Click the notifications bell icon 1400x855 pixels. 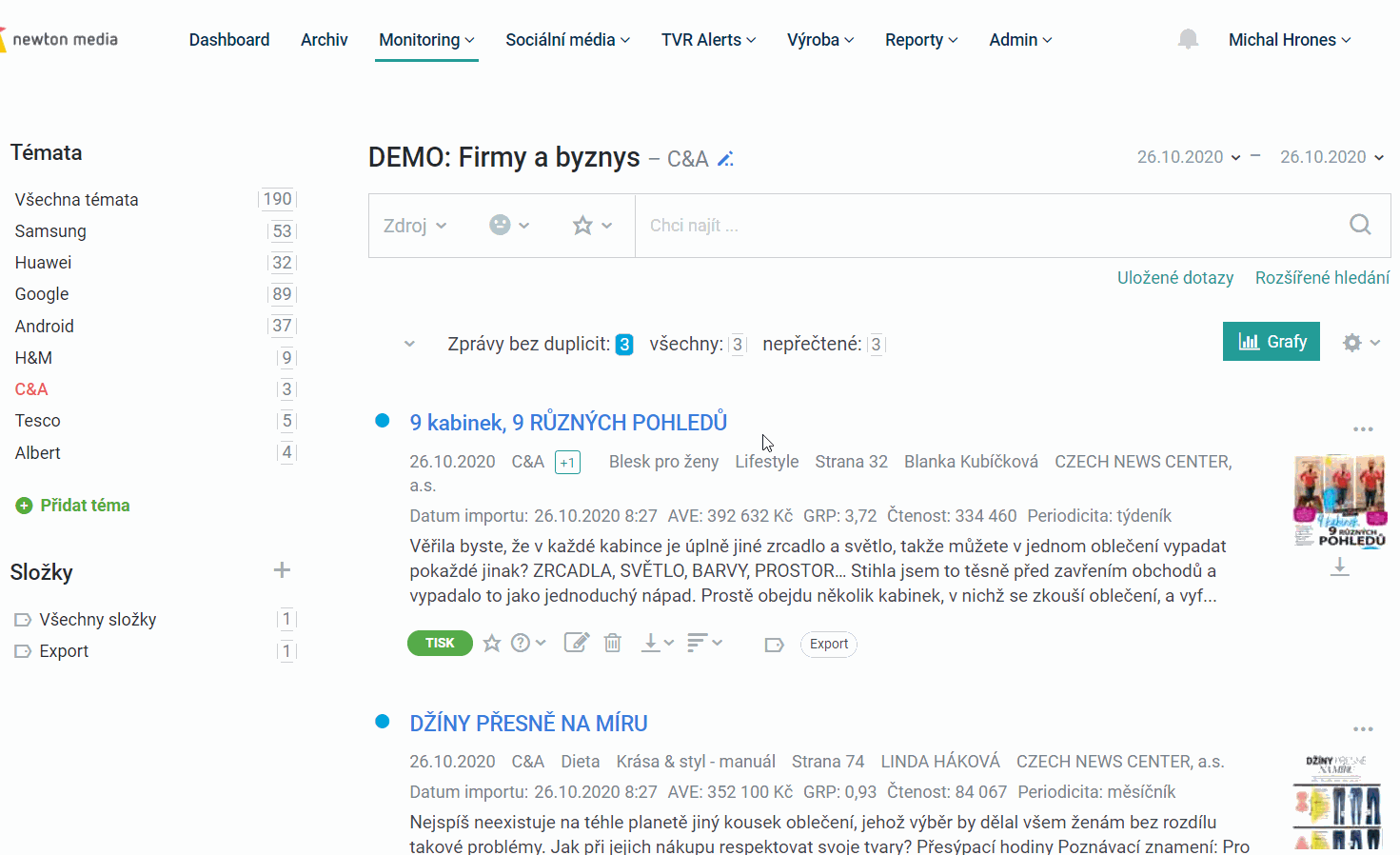tap(1188, 39)
